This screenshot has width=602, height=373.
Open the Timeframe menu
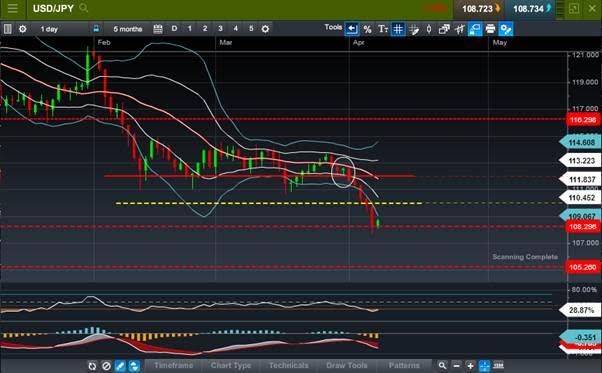tap(174, 365)
